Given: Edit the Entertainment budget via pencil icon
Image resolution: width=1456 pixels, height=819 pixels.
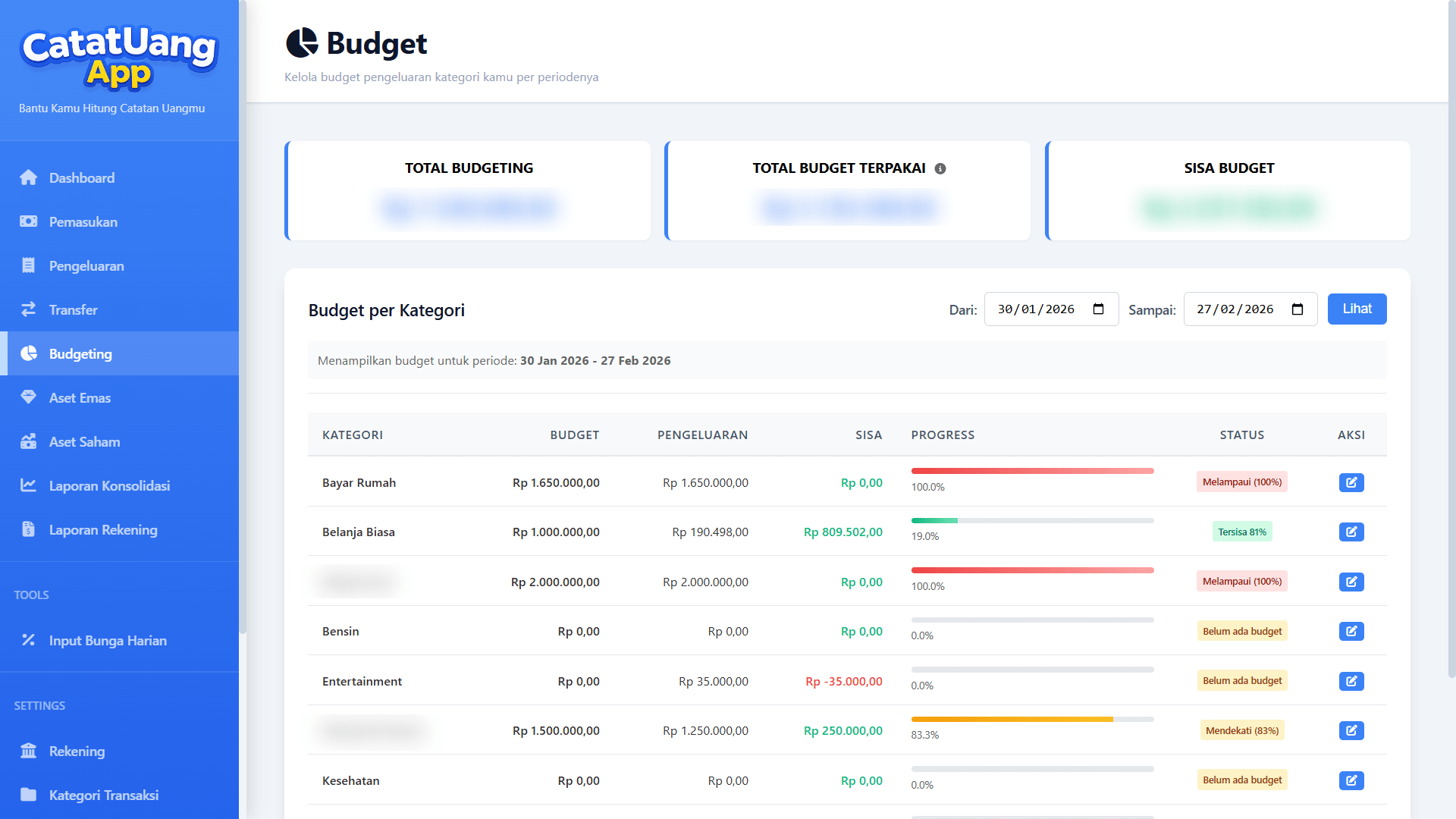Looking at the screenshot, I should [x=1351, y=681].
